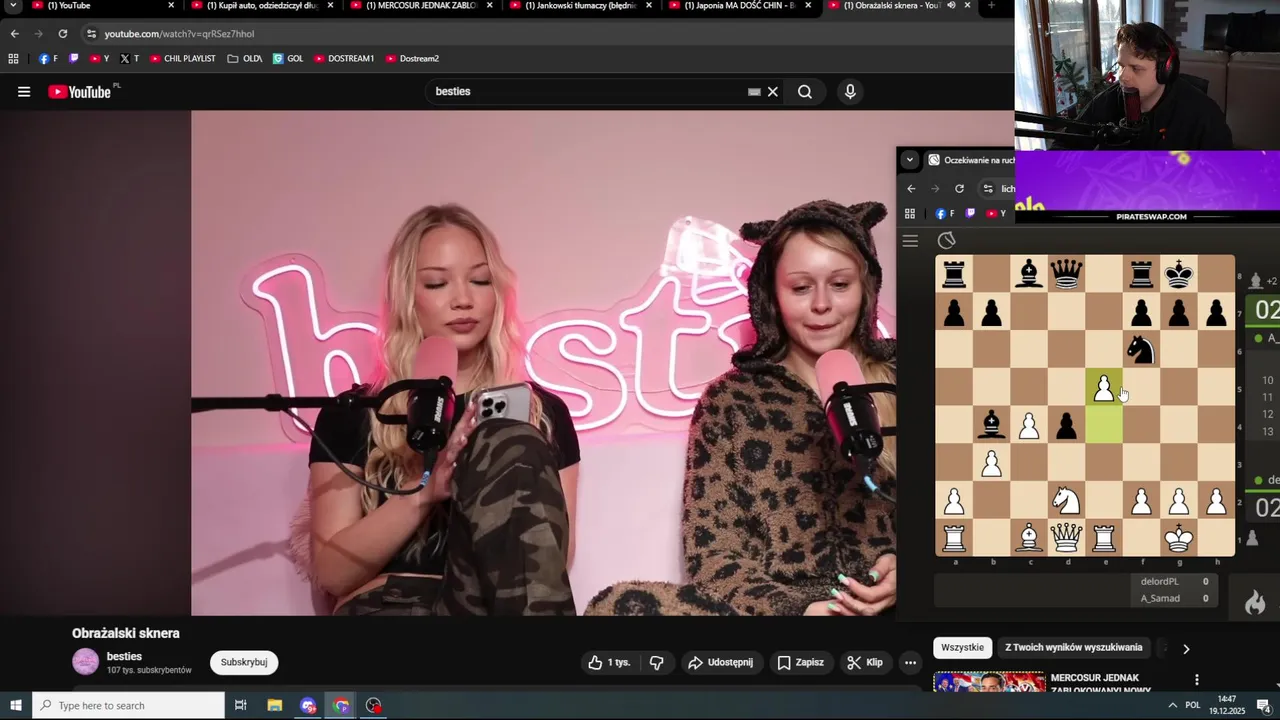Show more filter chips with right arrow
Viewport: 1280px width, 720px height.
1186,649
